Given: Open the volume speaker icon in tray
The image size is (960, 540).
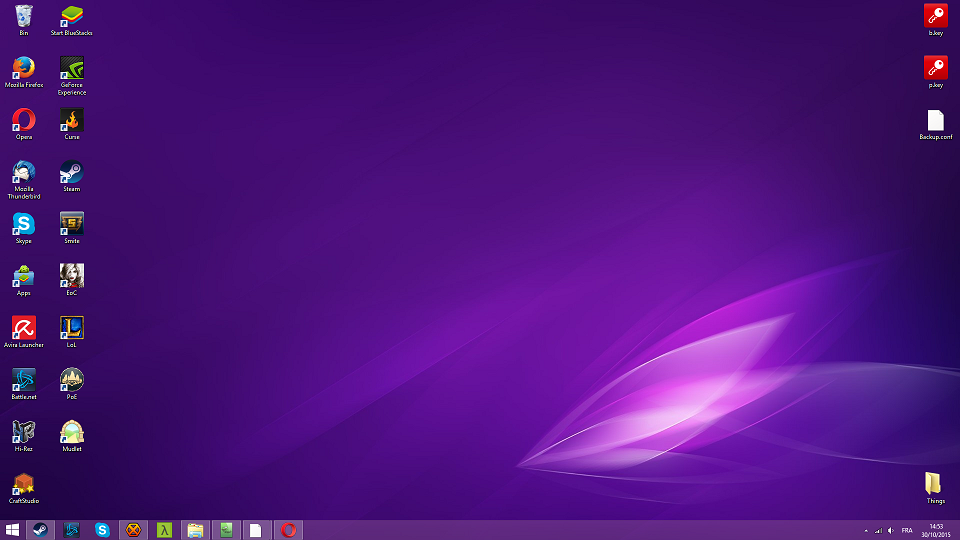Looking at the screenshot, I should pyautogui.click(x=890, y=530).
